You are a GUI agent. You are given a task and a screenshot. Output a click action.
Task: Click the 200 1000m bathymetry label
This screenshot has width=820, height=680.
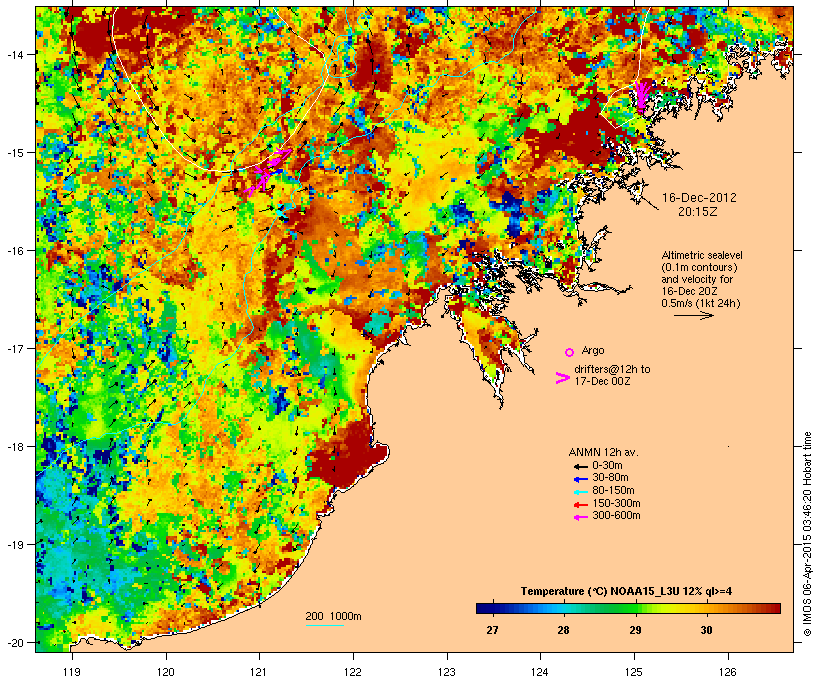click(333, 616)
